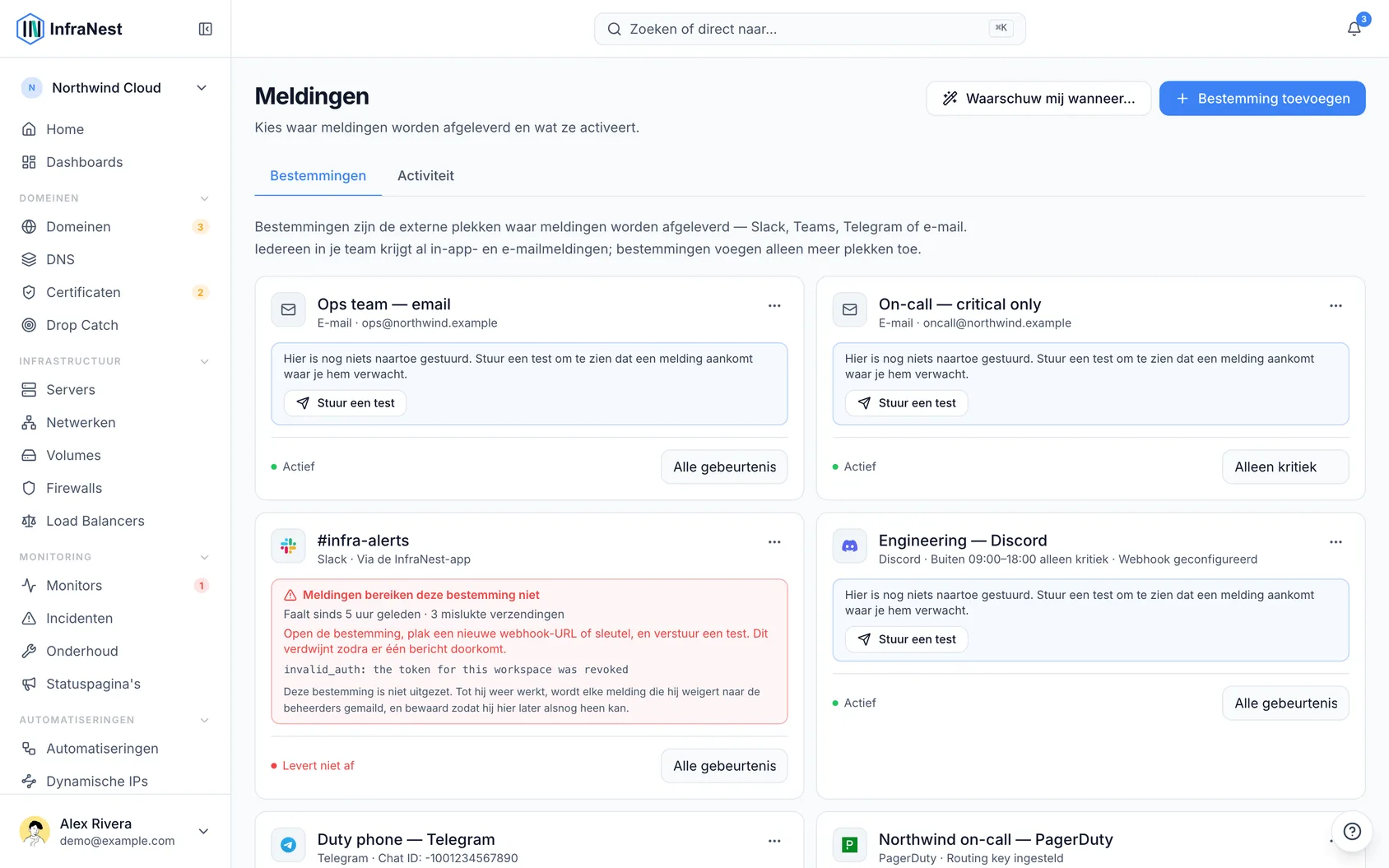Open the Duty phone Telegram card menu

pos(774,841)
